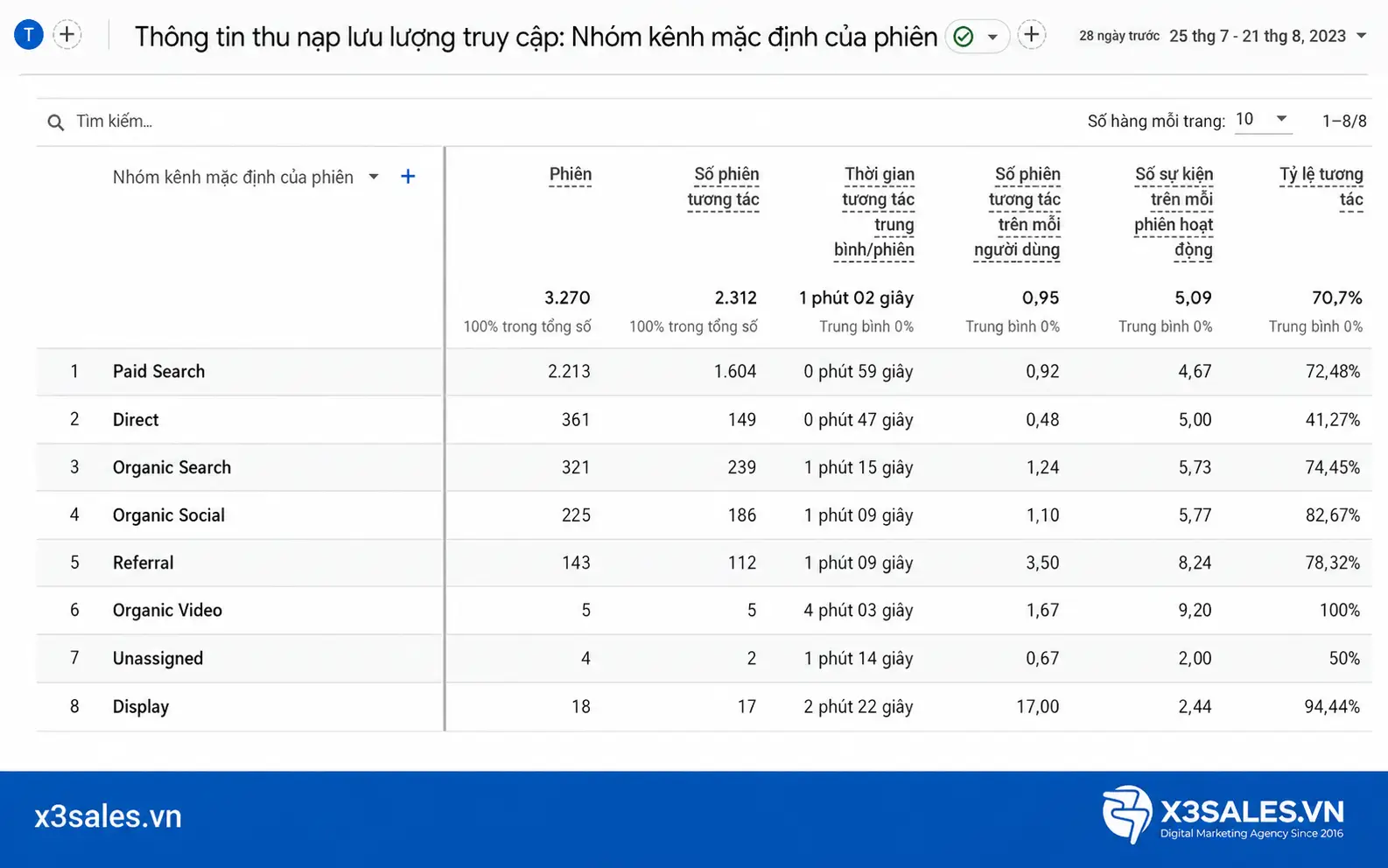1388x868 pixels.
Task: Sort by Số phiên tương tác trên mỗi người dùng header
Action: (x=1017, y=212)
